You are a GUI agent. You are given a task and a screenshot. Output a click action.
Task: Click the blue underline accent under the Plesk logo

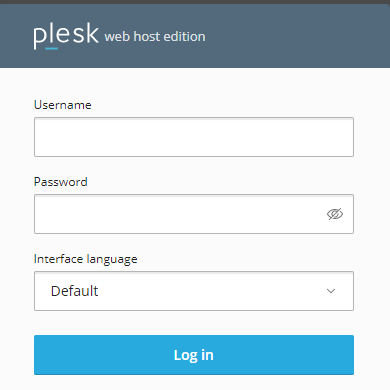(x=51, y=49)
